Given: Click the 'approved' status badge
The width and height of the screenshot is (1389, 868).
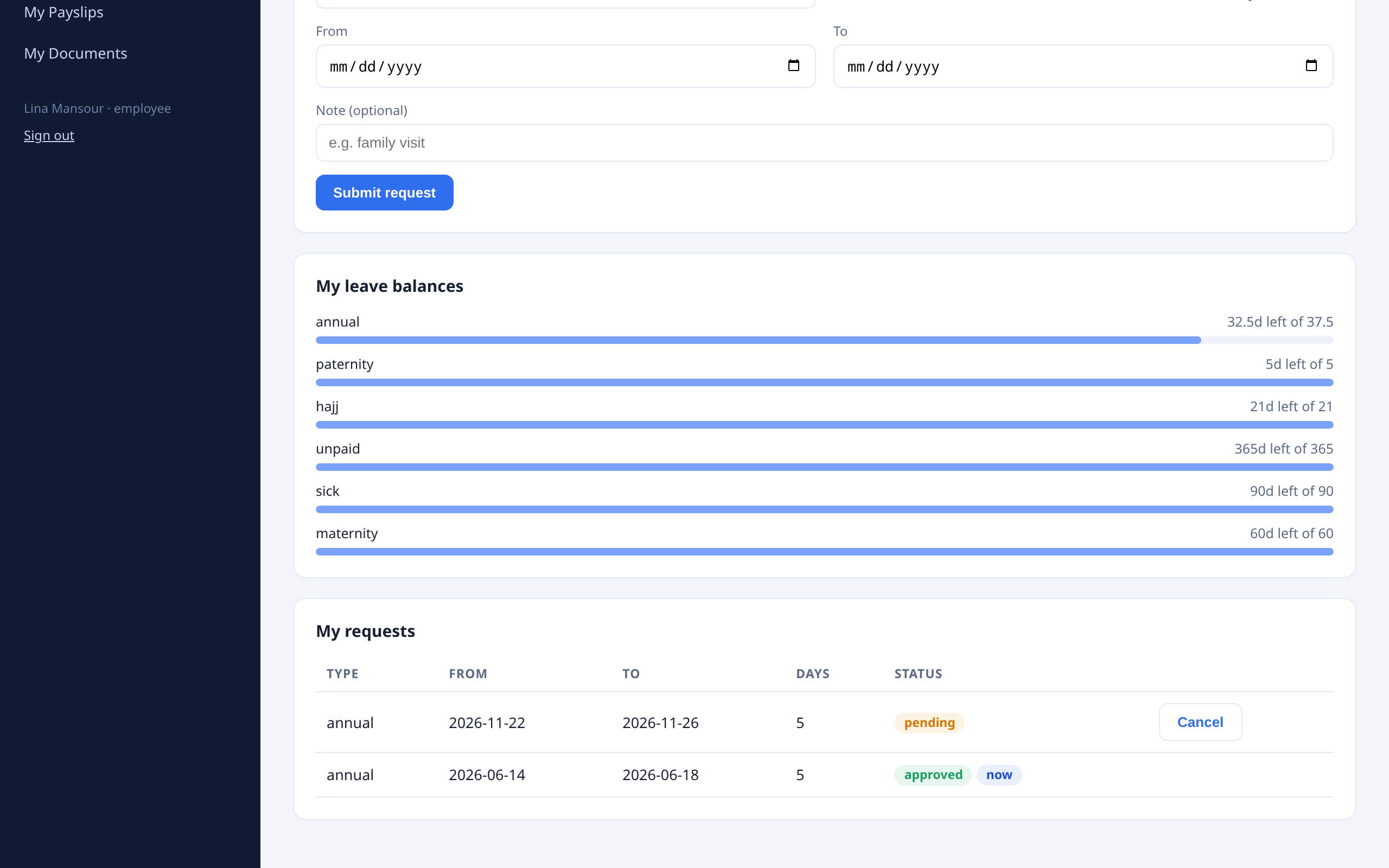Looking at the screenshot, I should tap(933, 775).
